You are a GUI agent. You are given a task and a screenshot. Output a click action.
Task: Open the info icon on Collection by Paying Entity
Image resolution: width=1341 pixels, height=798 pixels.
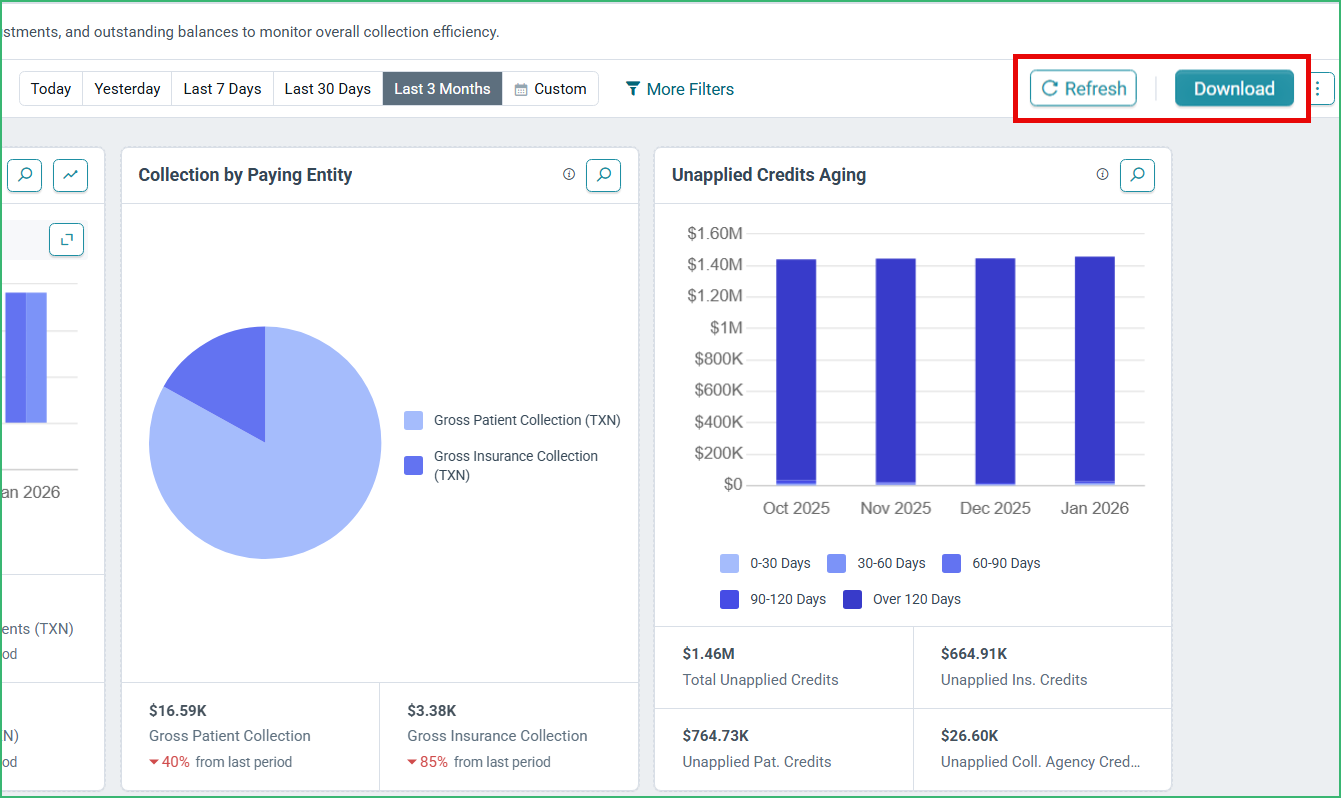[x=569, y=174]
